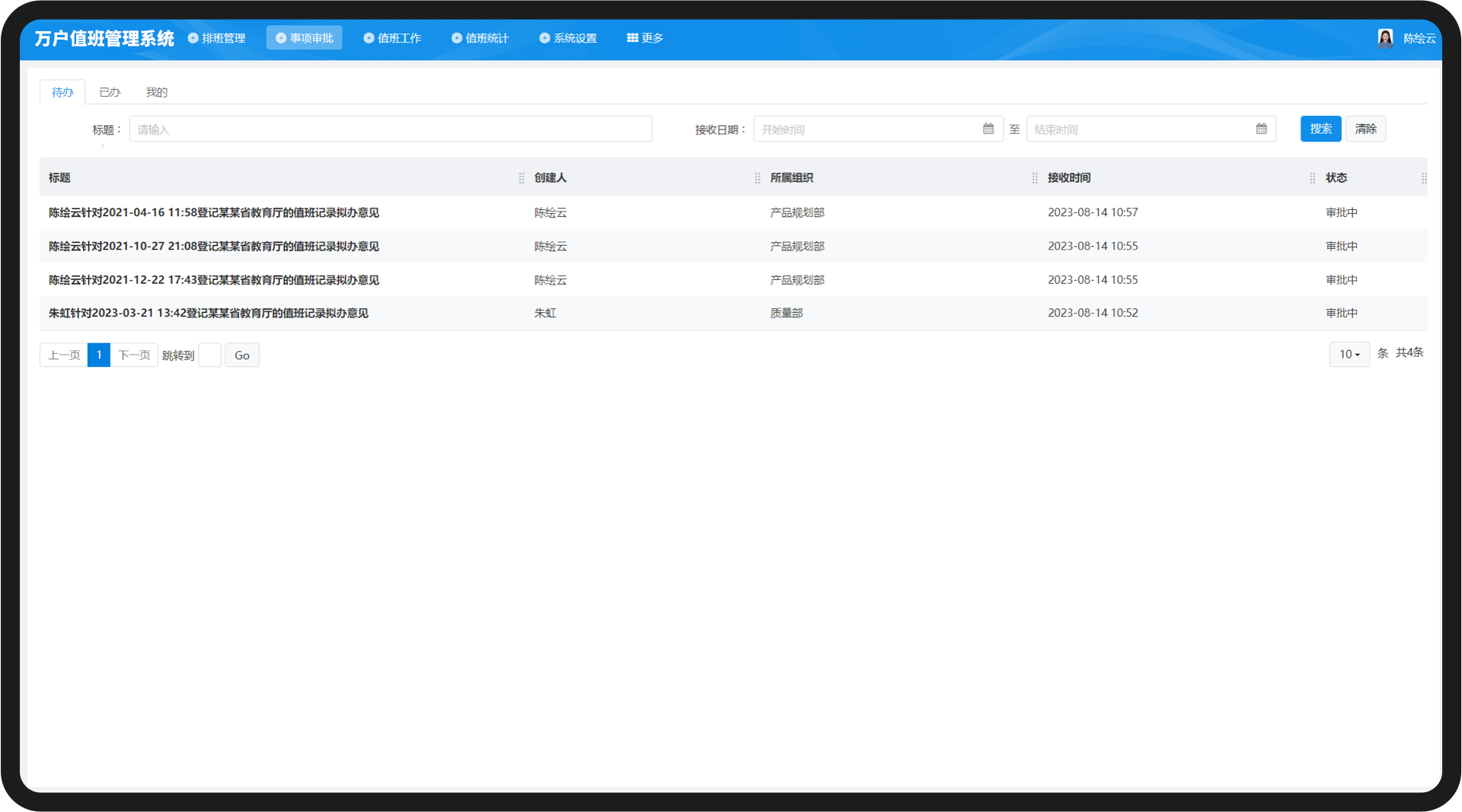
Task: Open the 系统设置 menu
Action: (x=568, y=38)
